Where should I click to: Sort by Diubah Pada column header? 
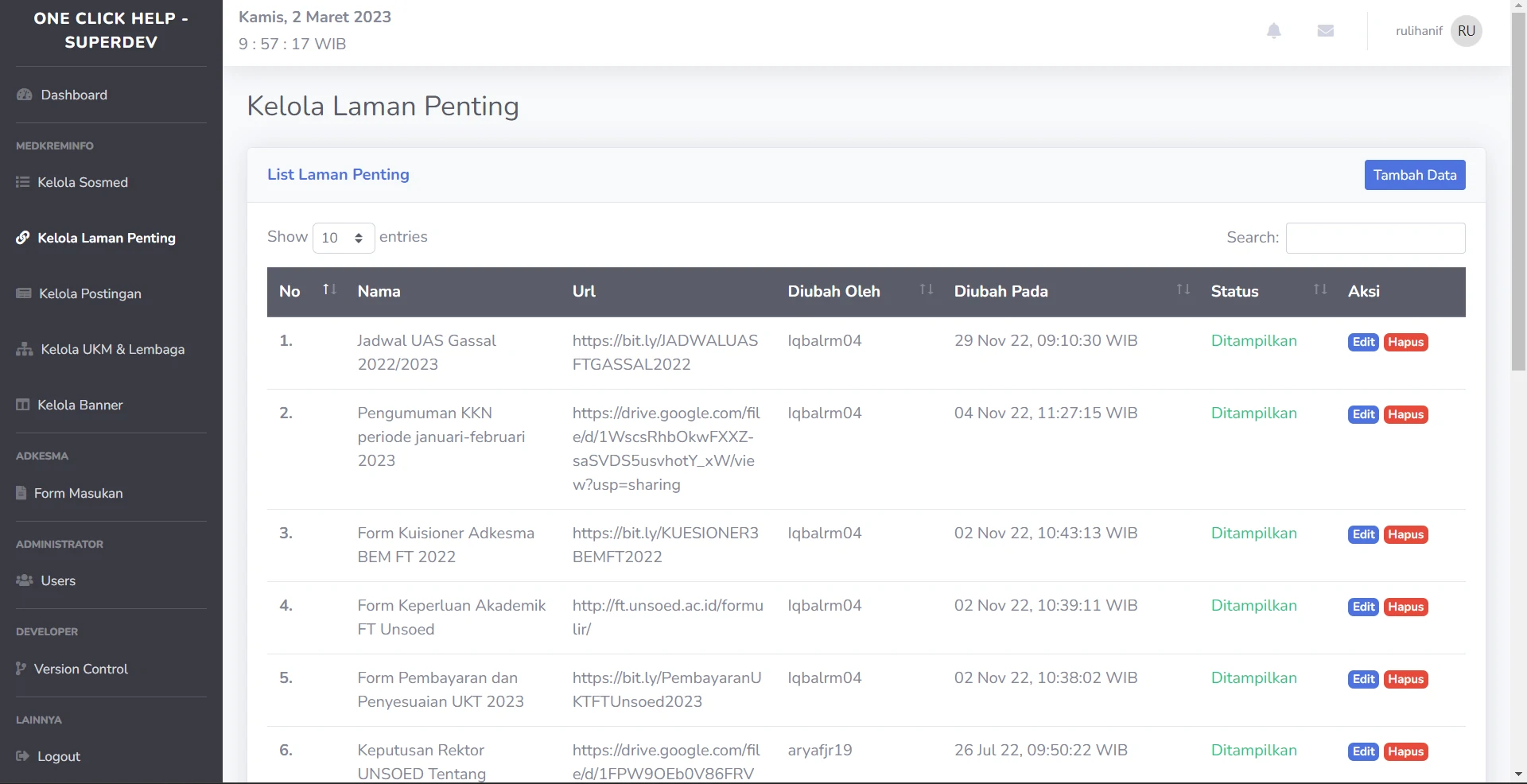(1001, 291)
